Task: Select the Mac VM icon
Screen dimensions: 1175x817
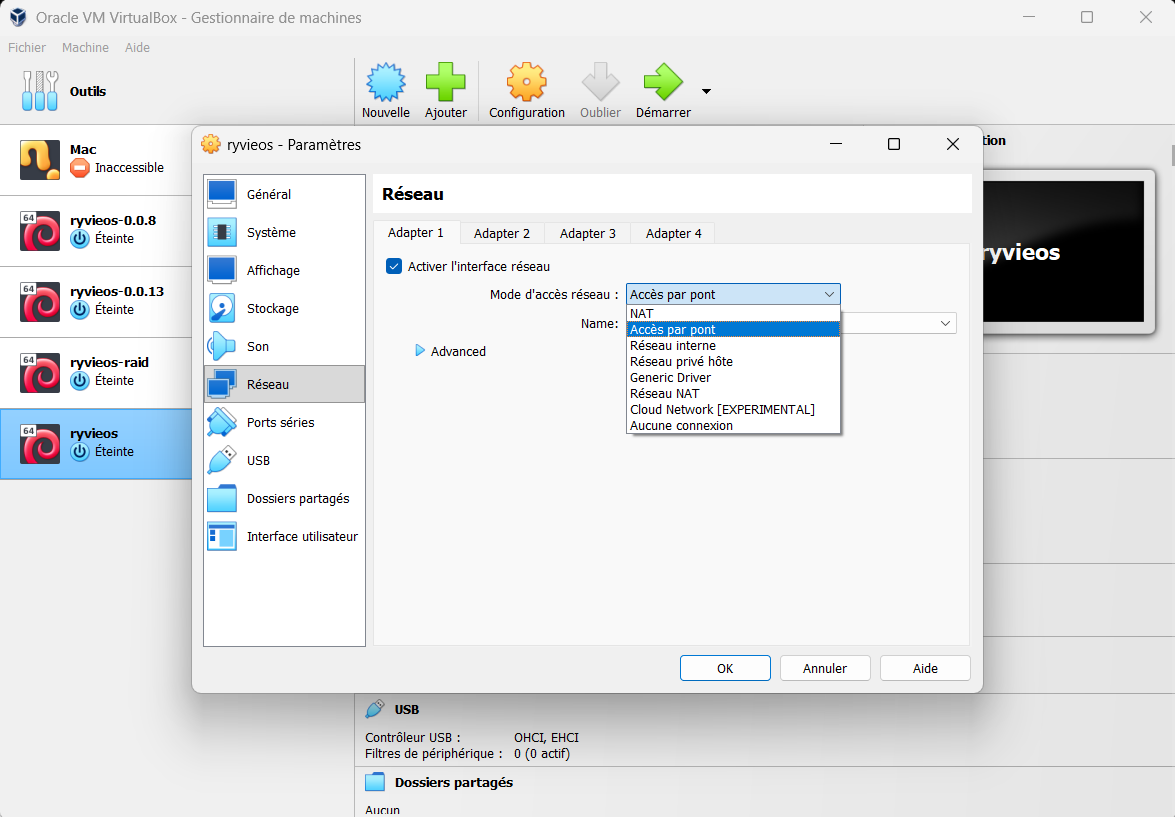Action: click(40, 160)
